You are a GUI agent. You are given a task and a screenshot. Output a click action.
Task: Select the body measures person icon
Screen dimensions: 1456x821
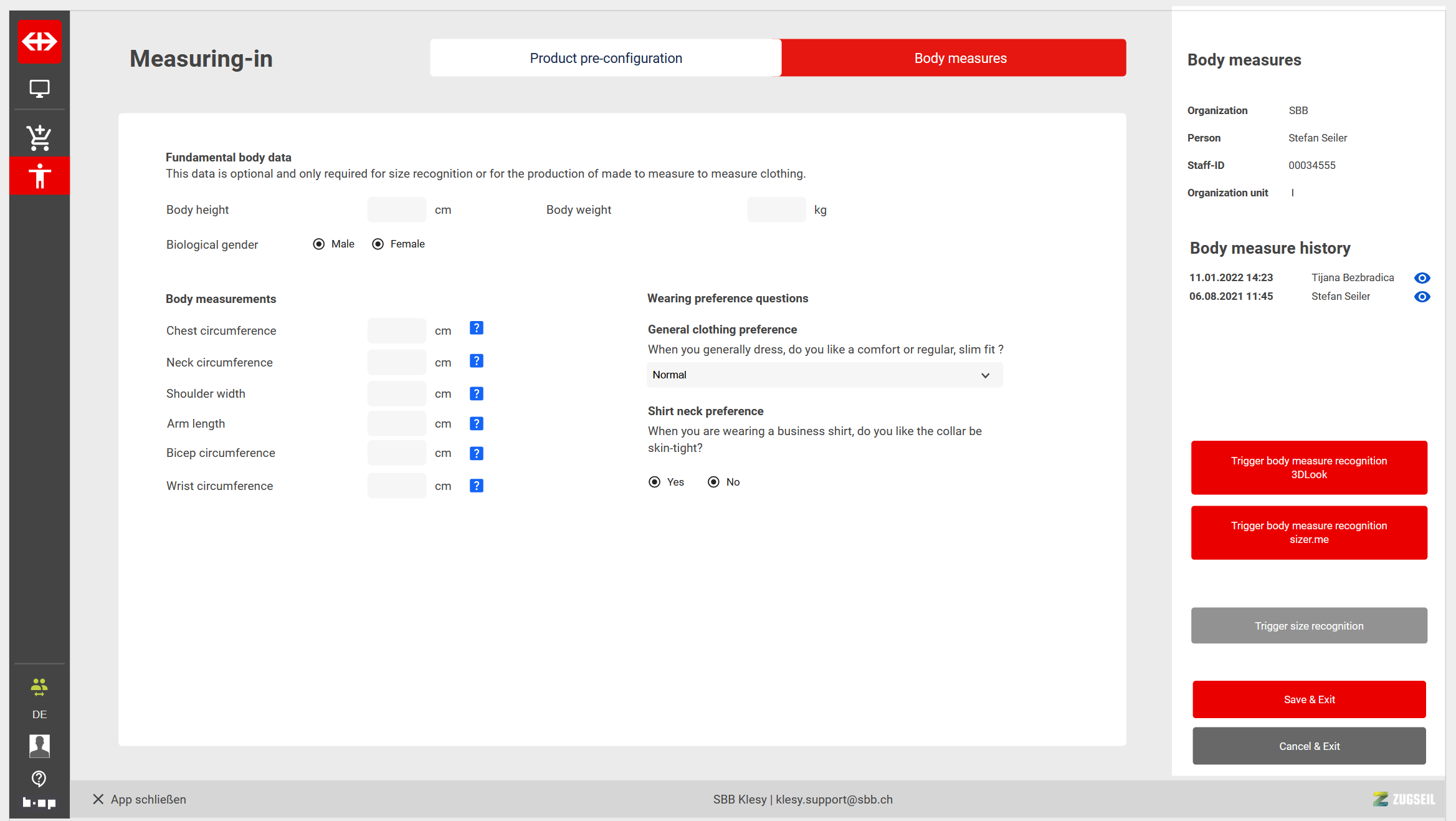[x=39, y=176]
